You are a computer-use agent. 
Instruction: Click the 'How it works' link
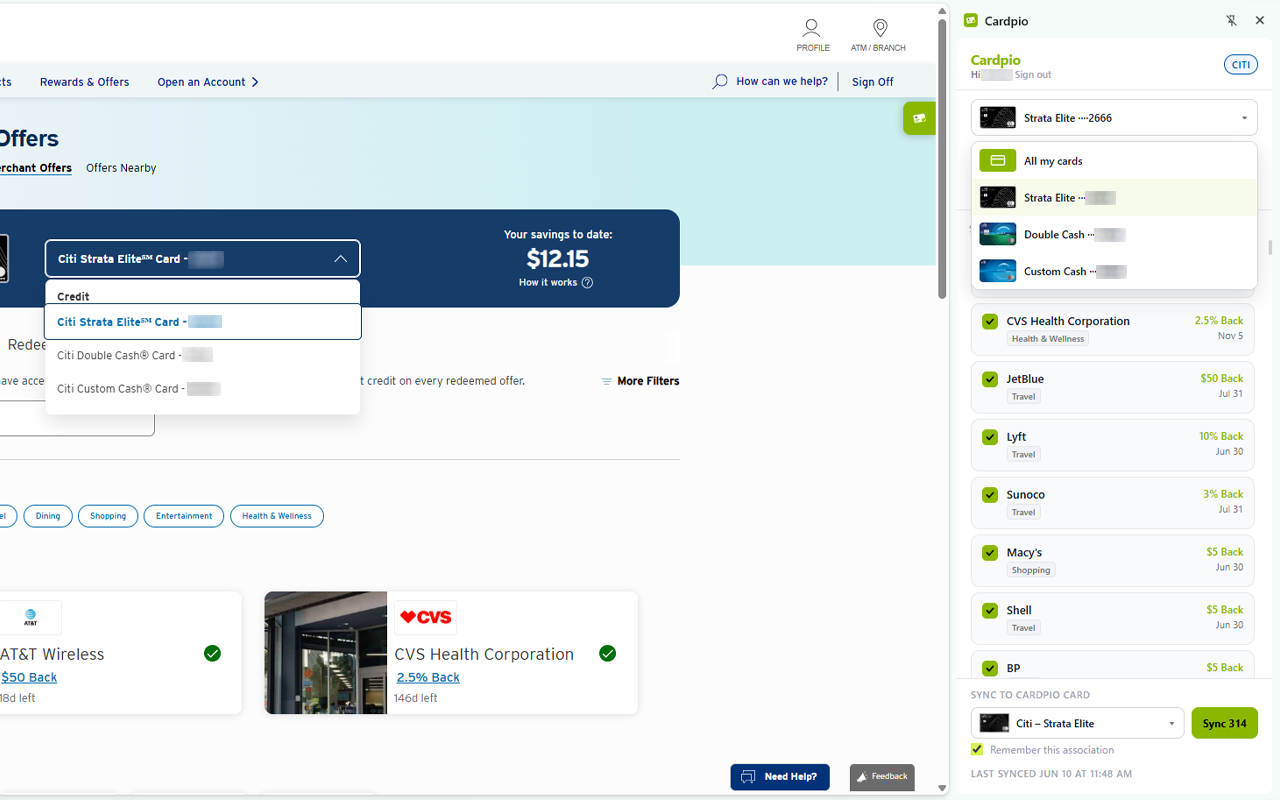[x=548, y=283]
